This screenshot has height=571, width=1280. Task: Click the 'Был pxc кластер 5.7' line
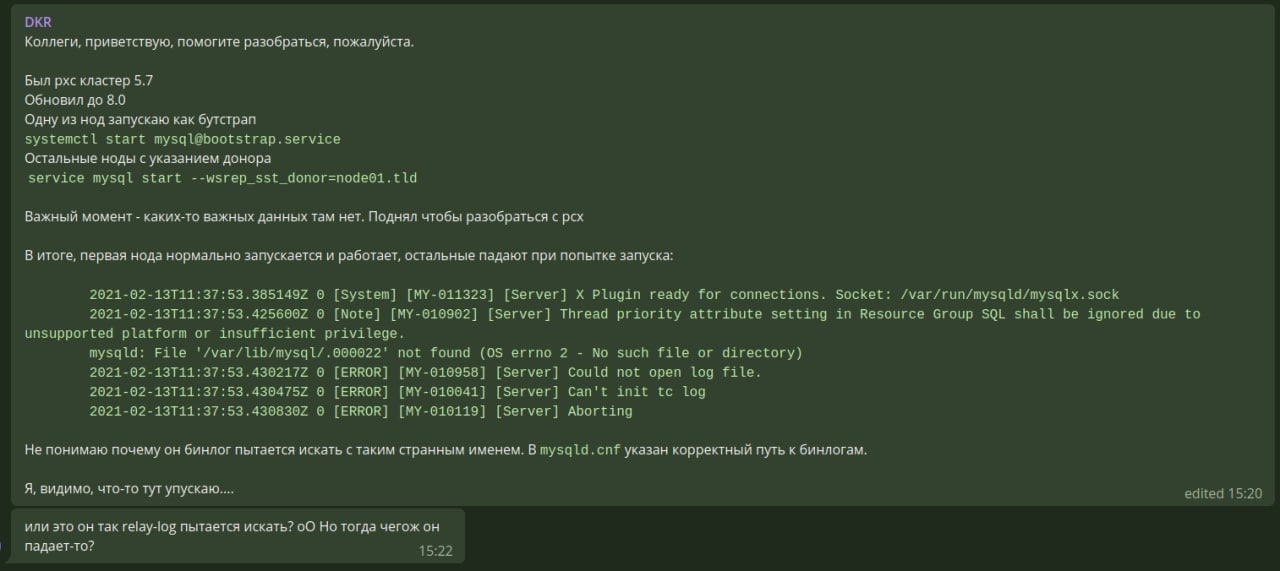coord(89,80)
